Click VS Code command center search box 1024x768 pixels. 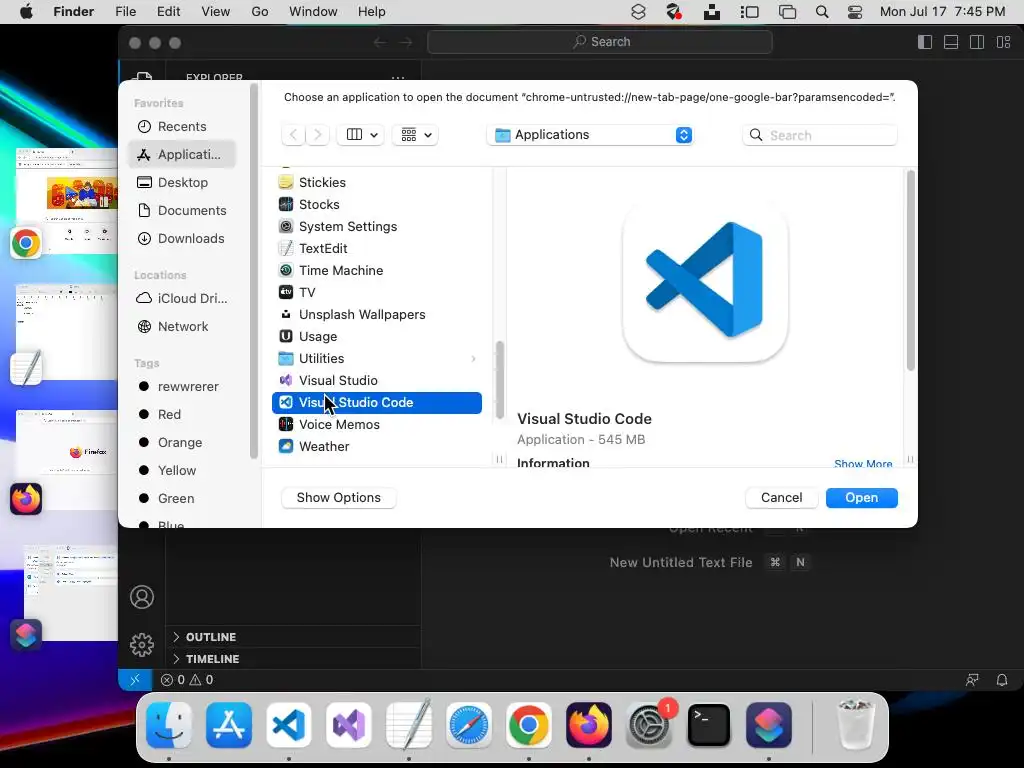tap(600, 42)
